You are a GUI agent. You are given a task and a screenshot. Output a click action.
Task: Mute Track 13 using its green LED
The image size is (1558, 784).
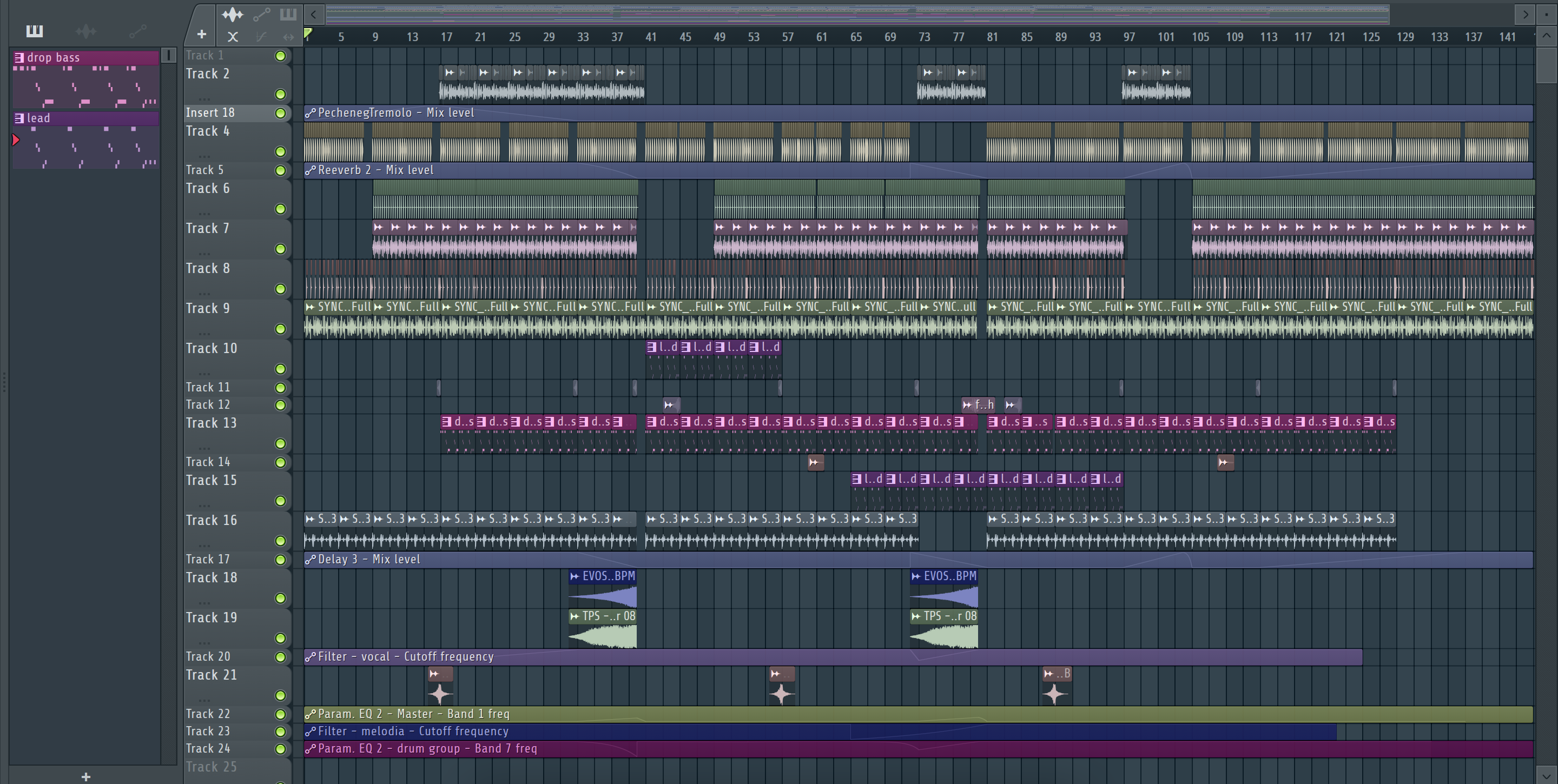pyautogui.click(x=280, y=444)
